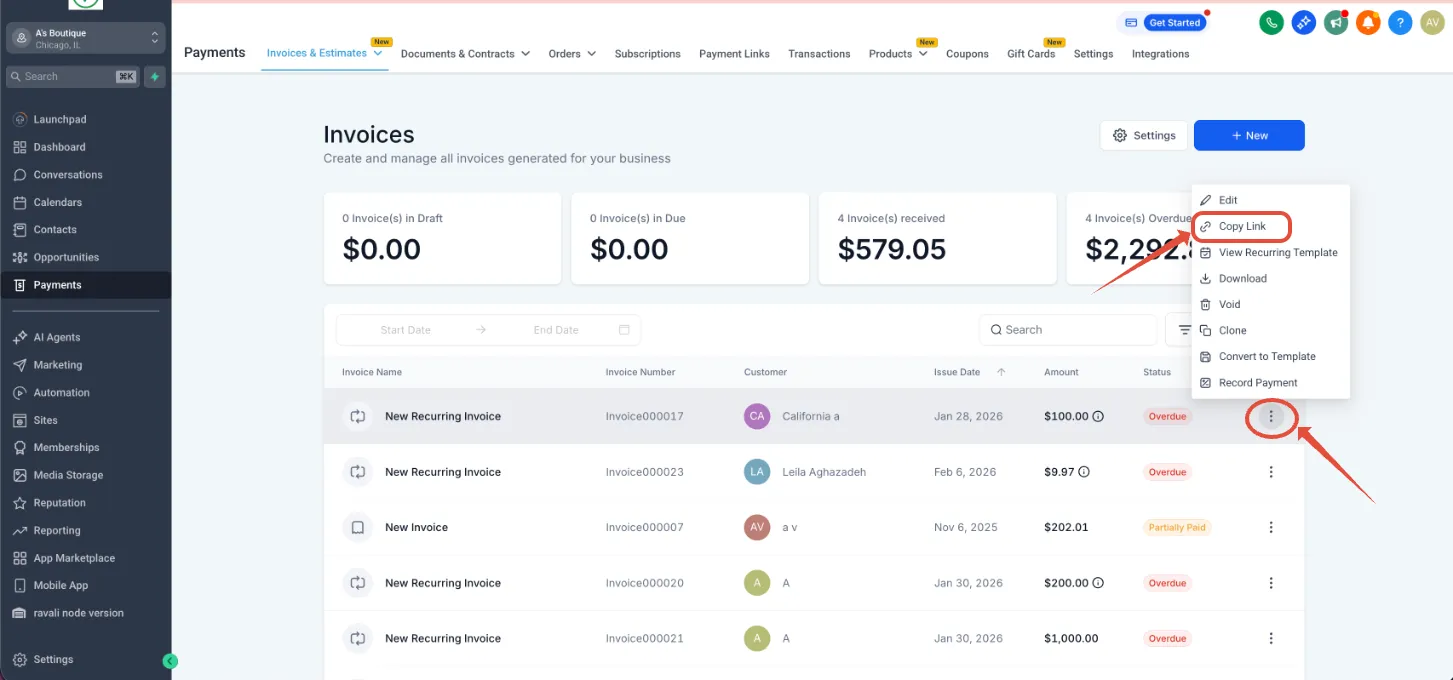
Task: Click the Start Date field
Action: pyautogui.click(x=406, y=330)
